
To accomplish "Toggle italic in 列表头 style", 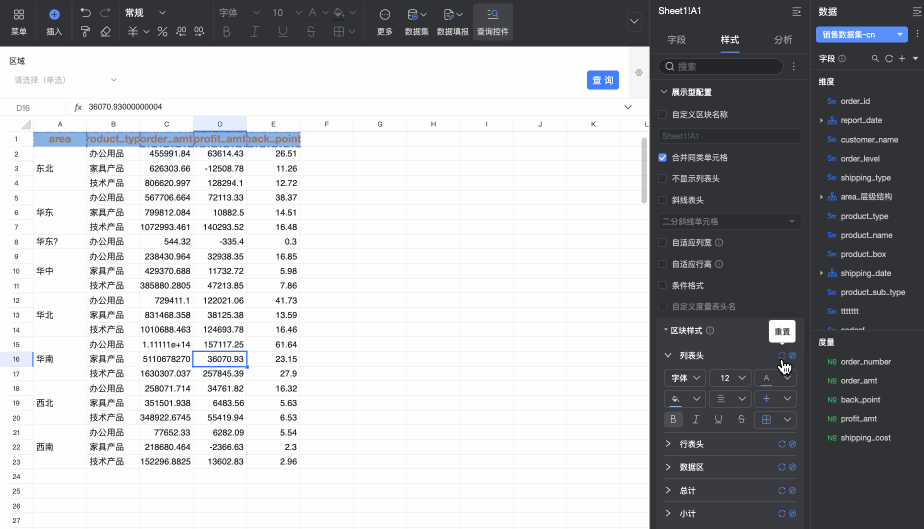I will pos(696,419).
